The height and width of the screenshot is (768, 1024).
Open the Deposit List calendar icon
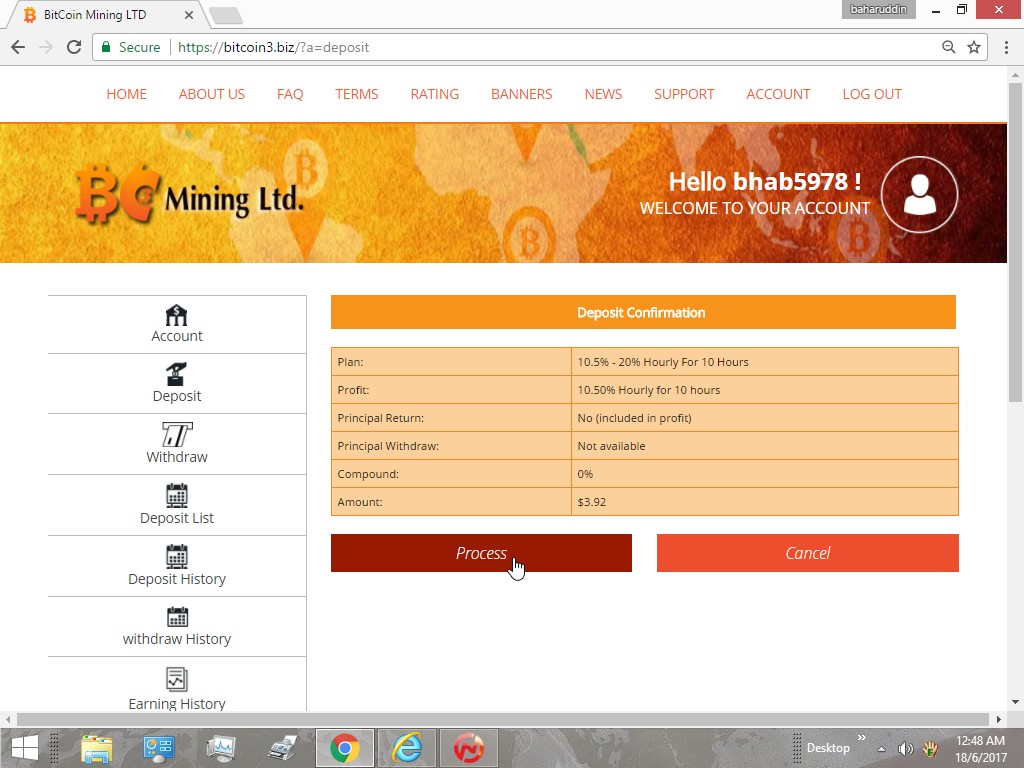pos(177,496)
